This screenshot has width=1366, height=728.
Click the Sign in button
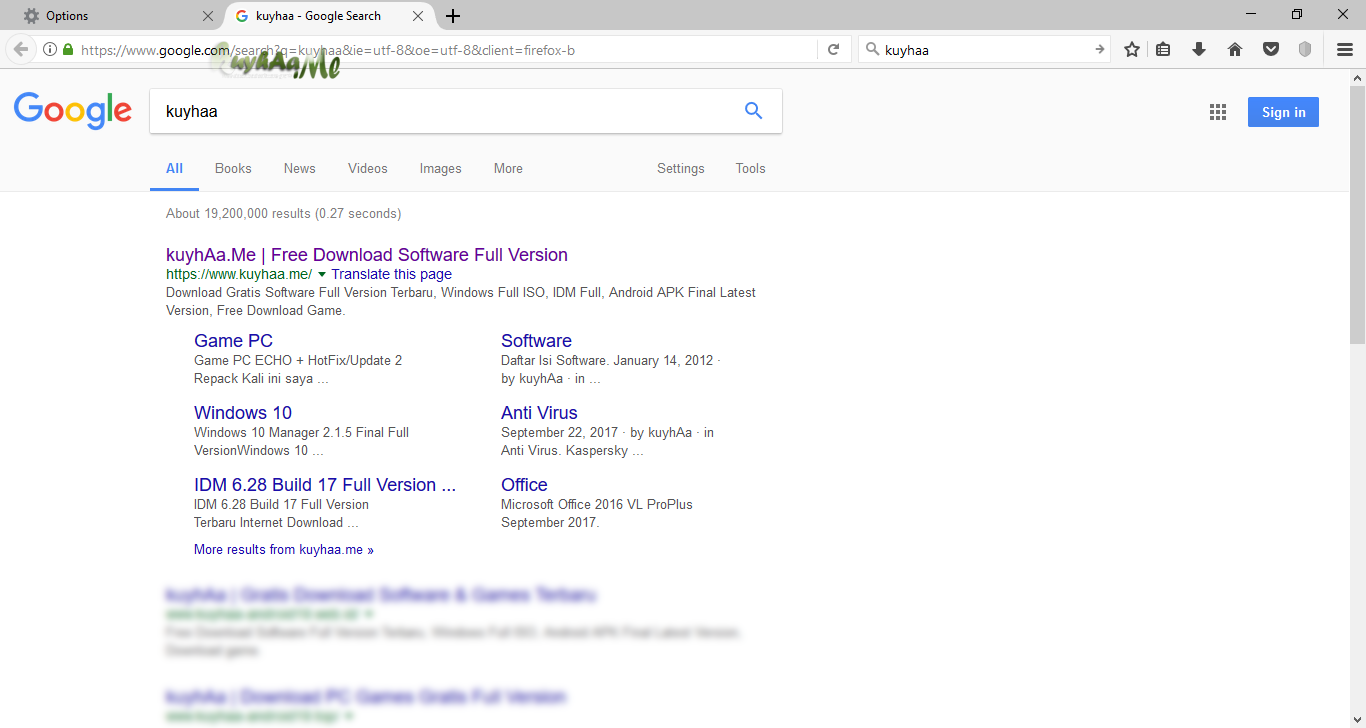pyautogui.click(x=1283, y=112)
